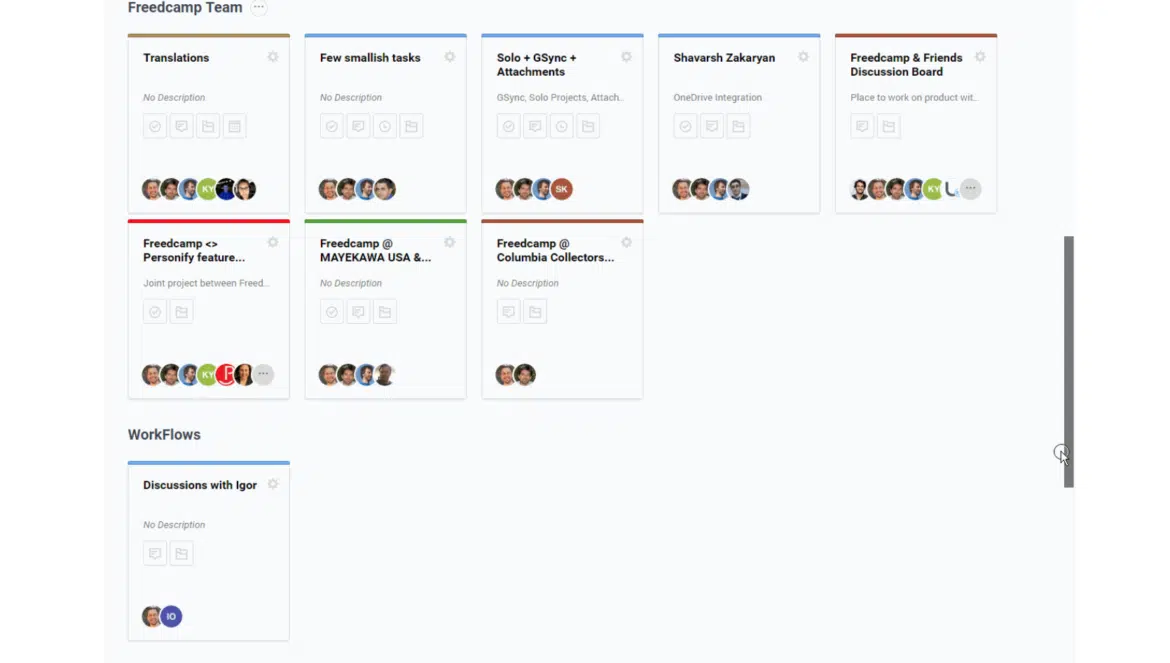The width and height of the screenshot is (1170, 663).
Task: Click the vertical page scrollbar thumb
Action: point(1068,361)
